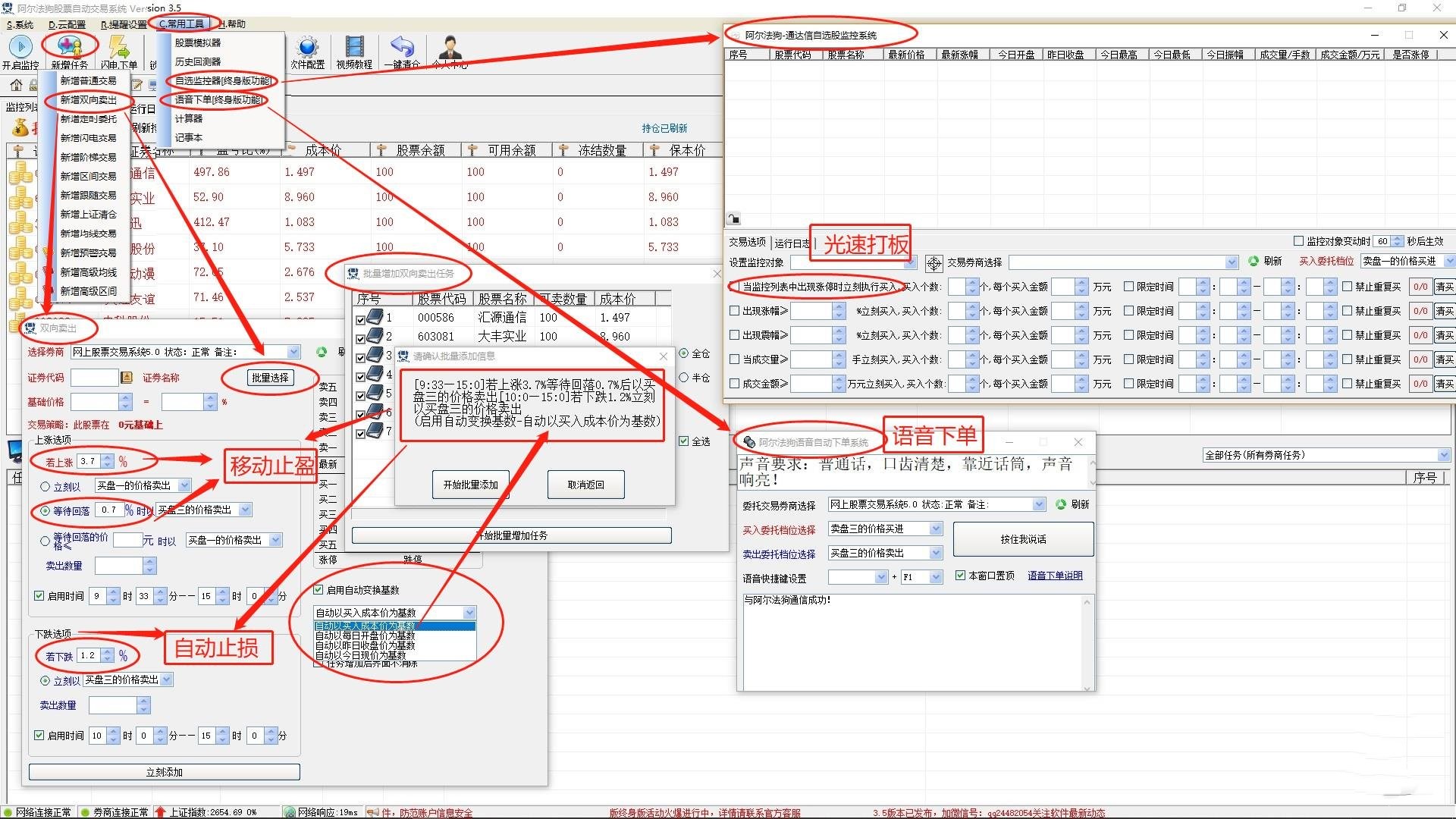Click network response status icon in status bar

290,812
